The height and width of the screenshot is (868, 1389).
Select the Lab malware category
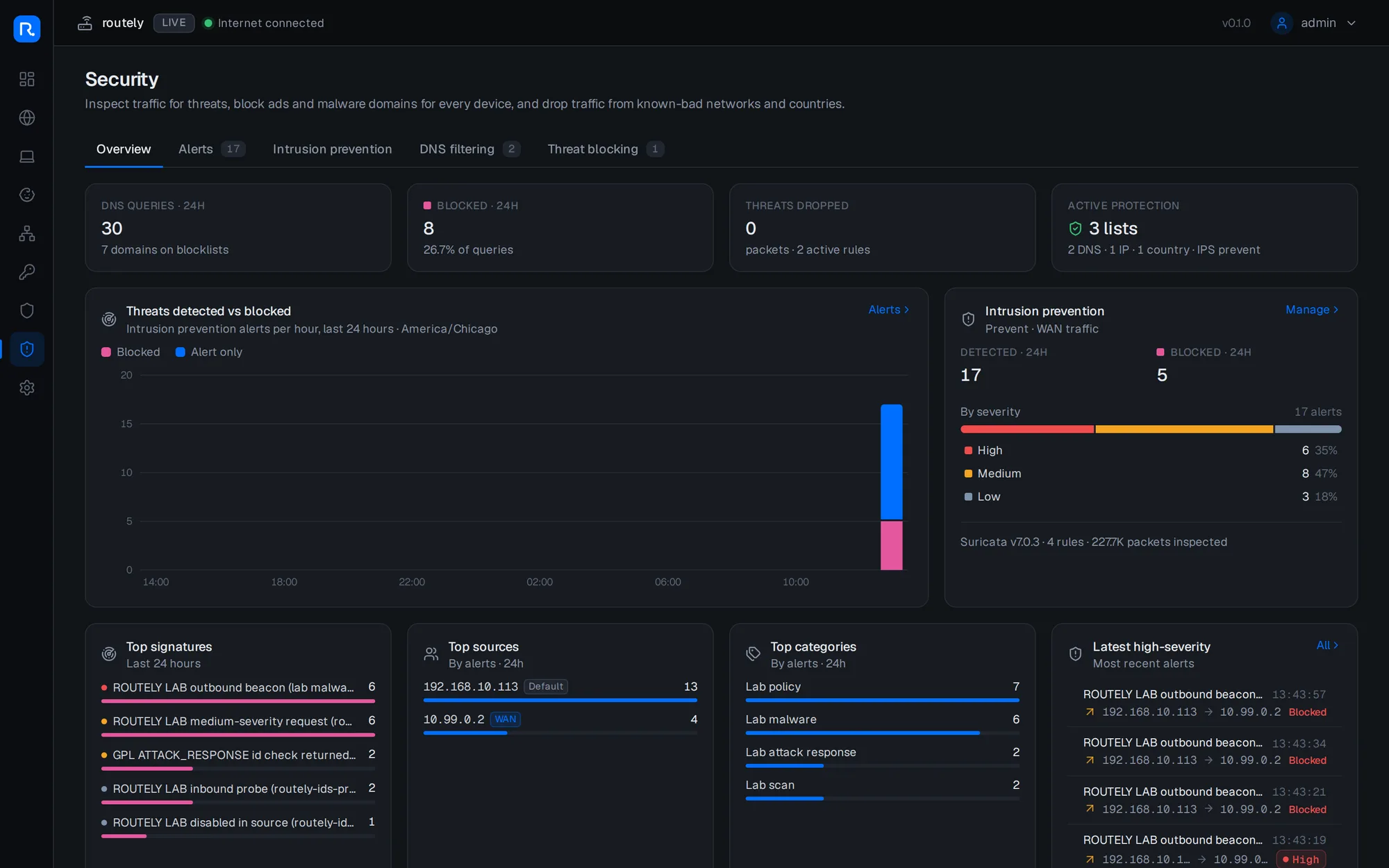(883, 724)
